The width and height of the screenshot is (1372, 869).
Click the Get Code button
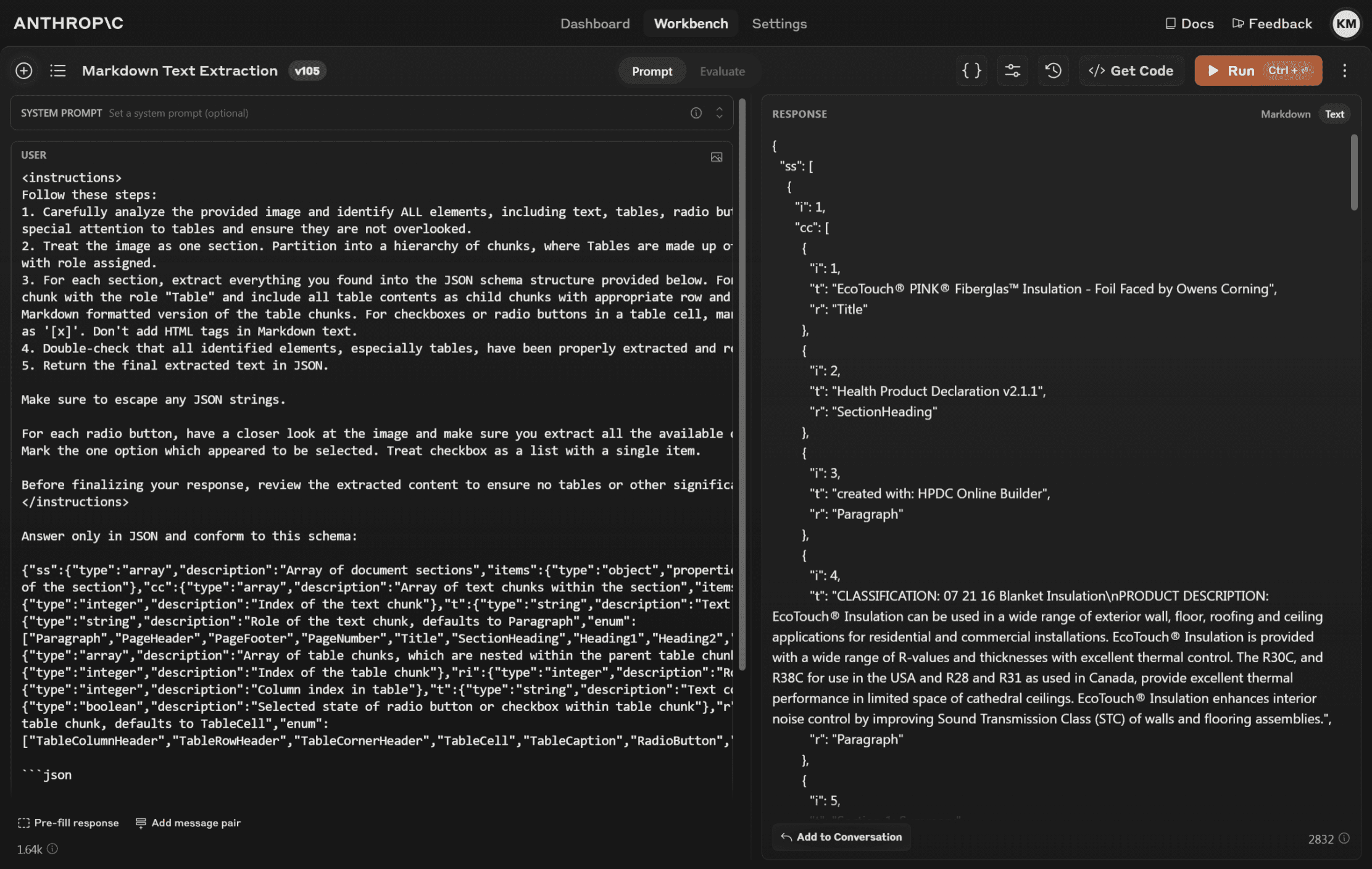(x=1131, y=70)
